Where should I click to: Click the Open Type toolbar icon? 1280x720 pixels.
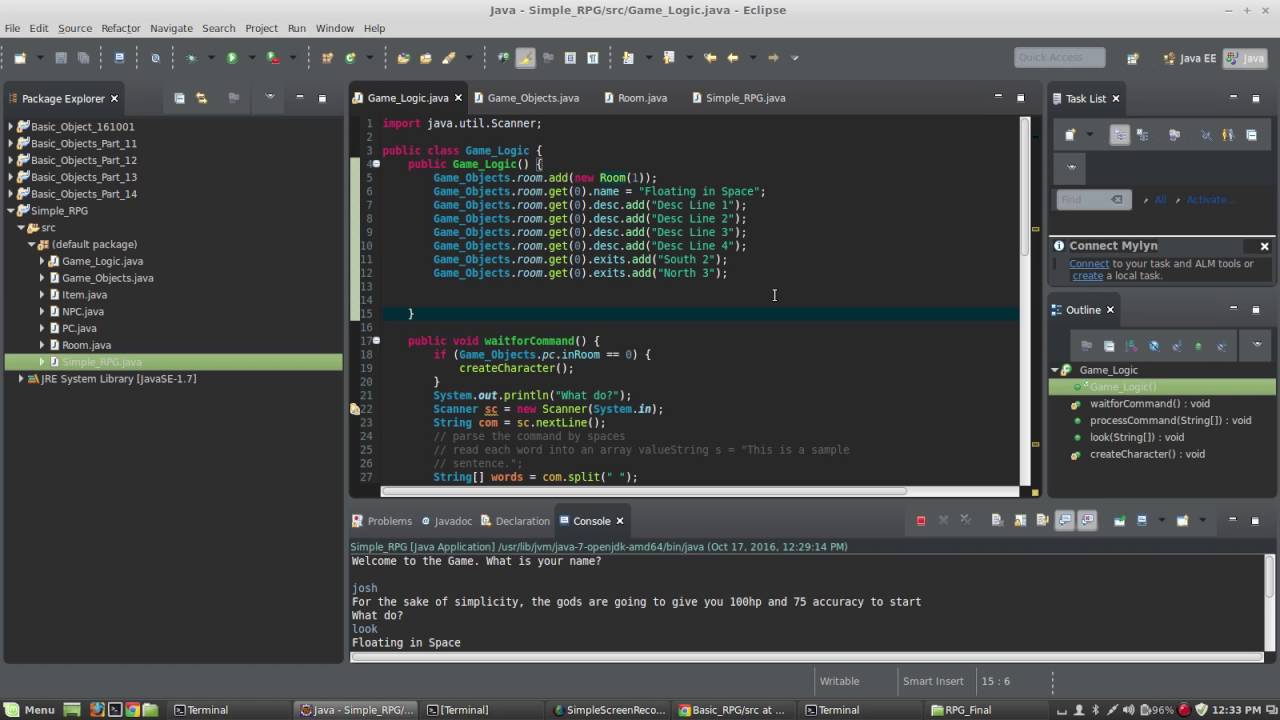tap(404, 58)
